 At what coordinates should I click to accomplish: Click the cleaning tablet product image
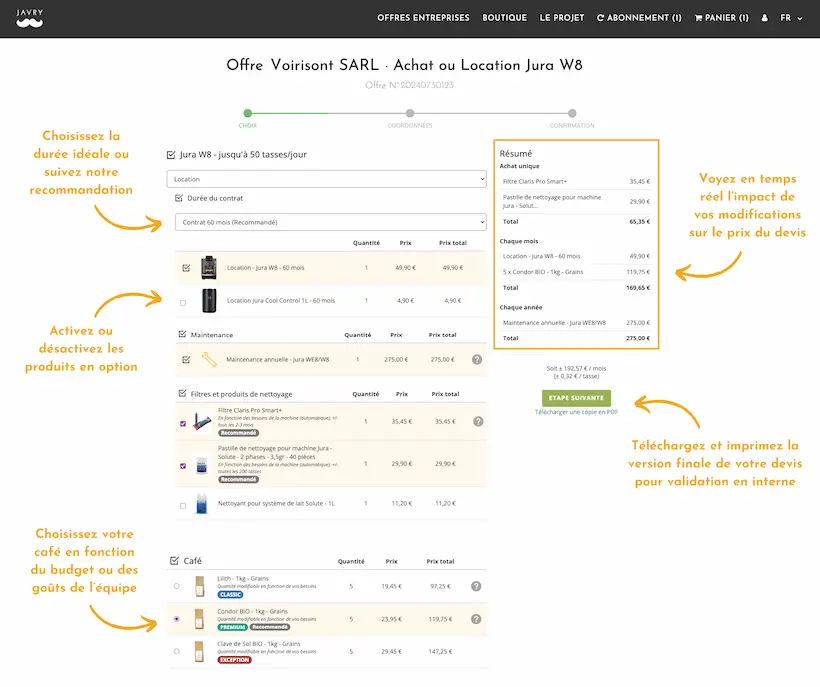[x=201, y=464]
